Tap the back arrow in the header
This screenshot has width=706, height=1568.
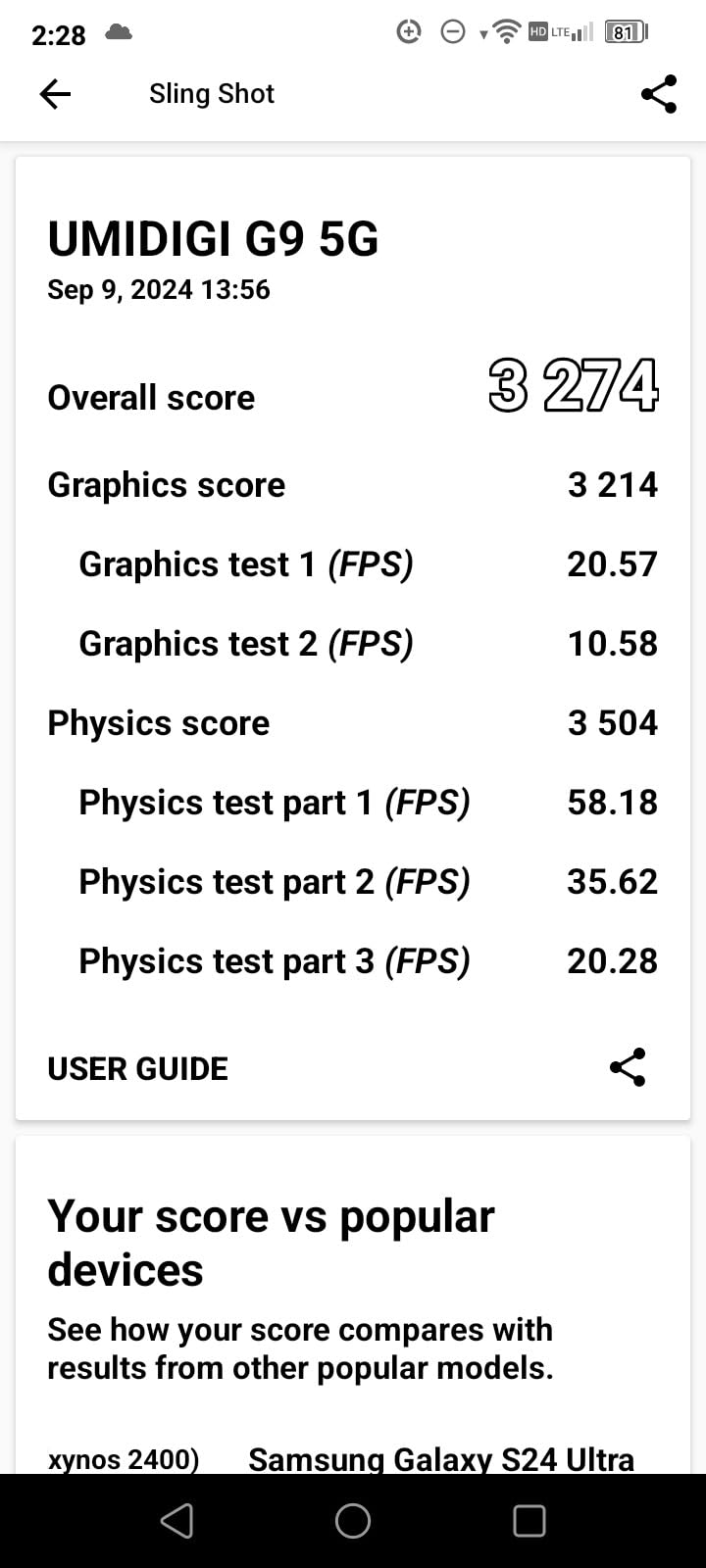(x=55, y=94)
